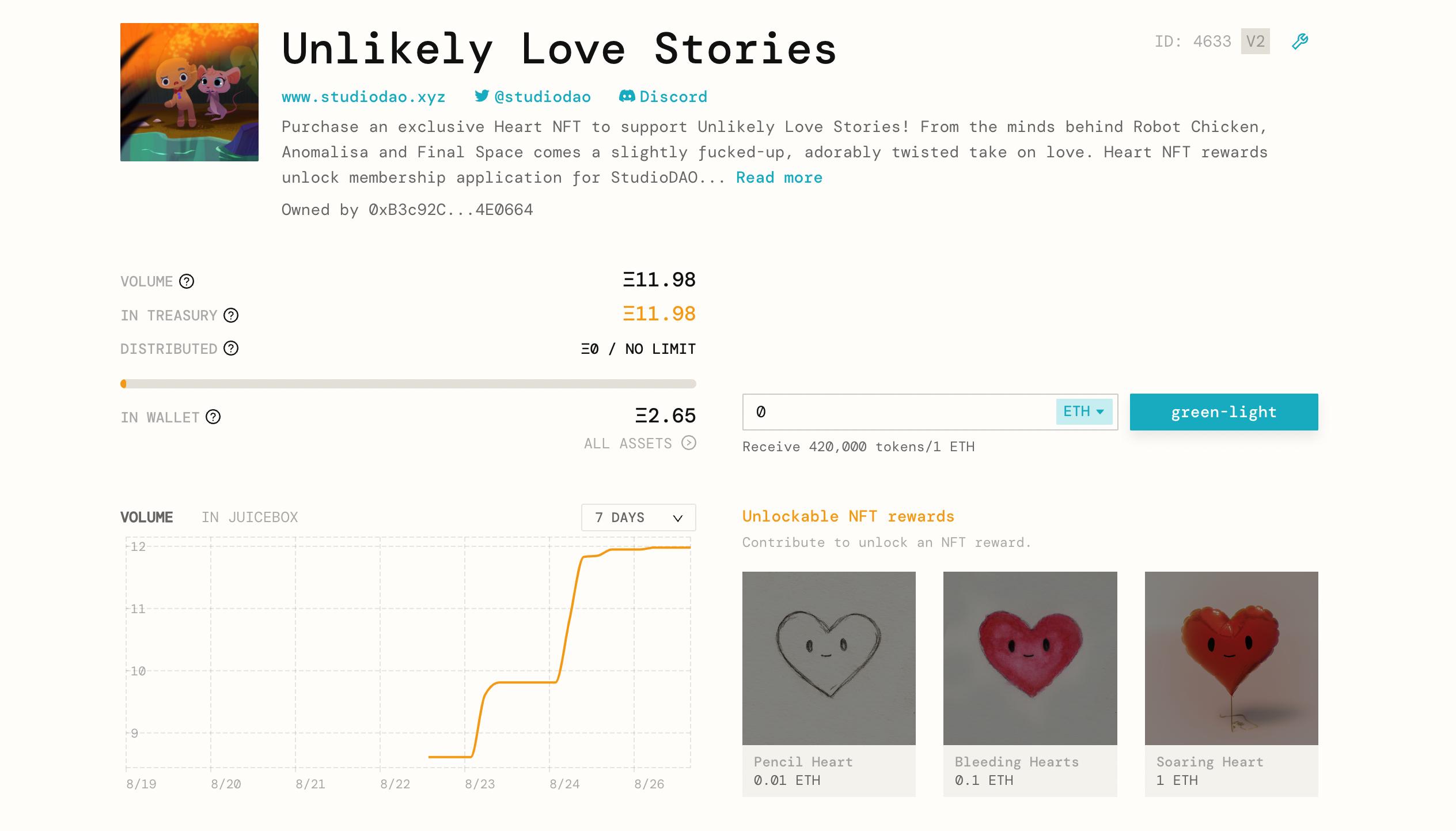Open the www.studiodao.xyz website link
1456x831 pixels.
(x=363, y=97)
